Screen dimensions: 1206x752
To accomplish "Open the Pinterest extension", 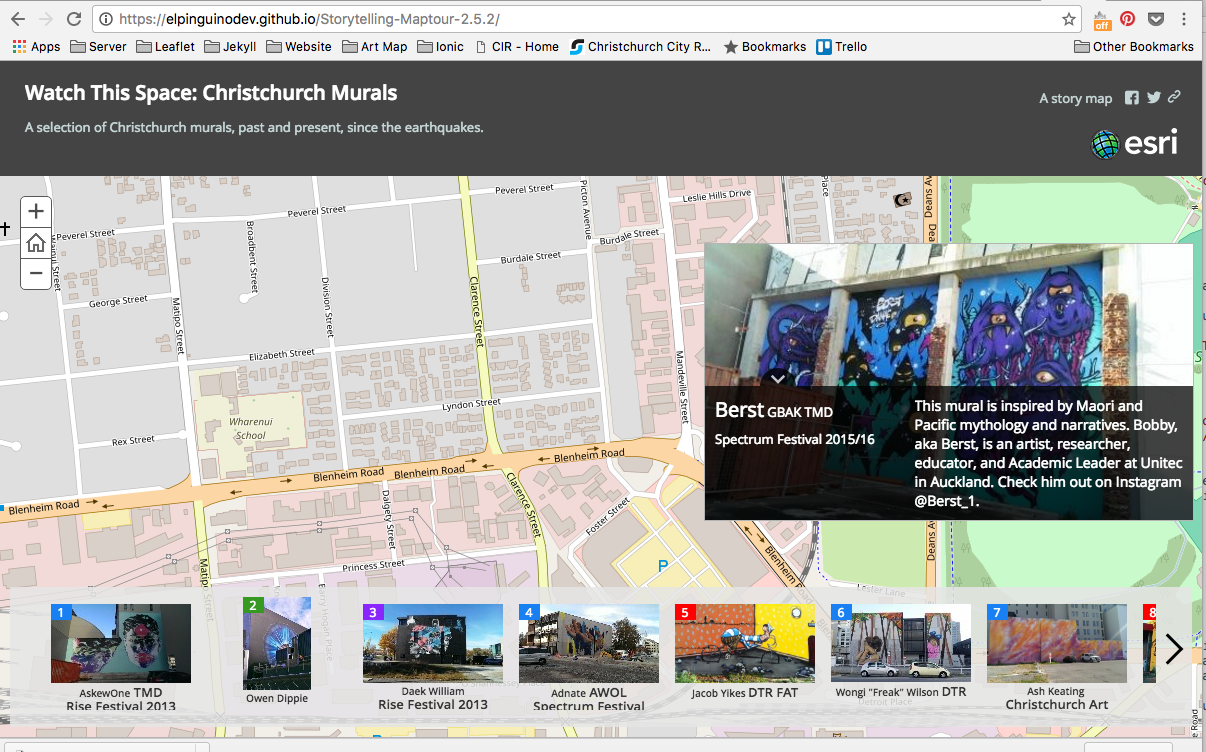I will pos(1128,19).
